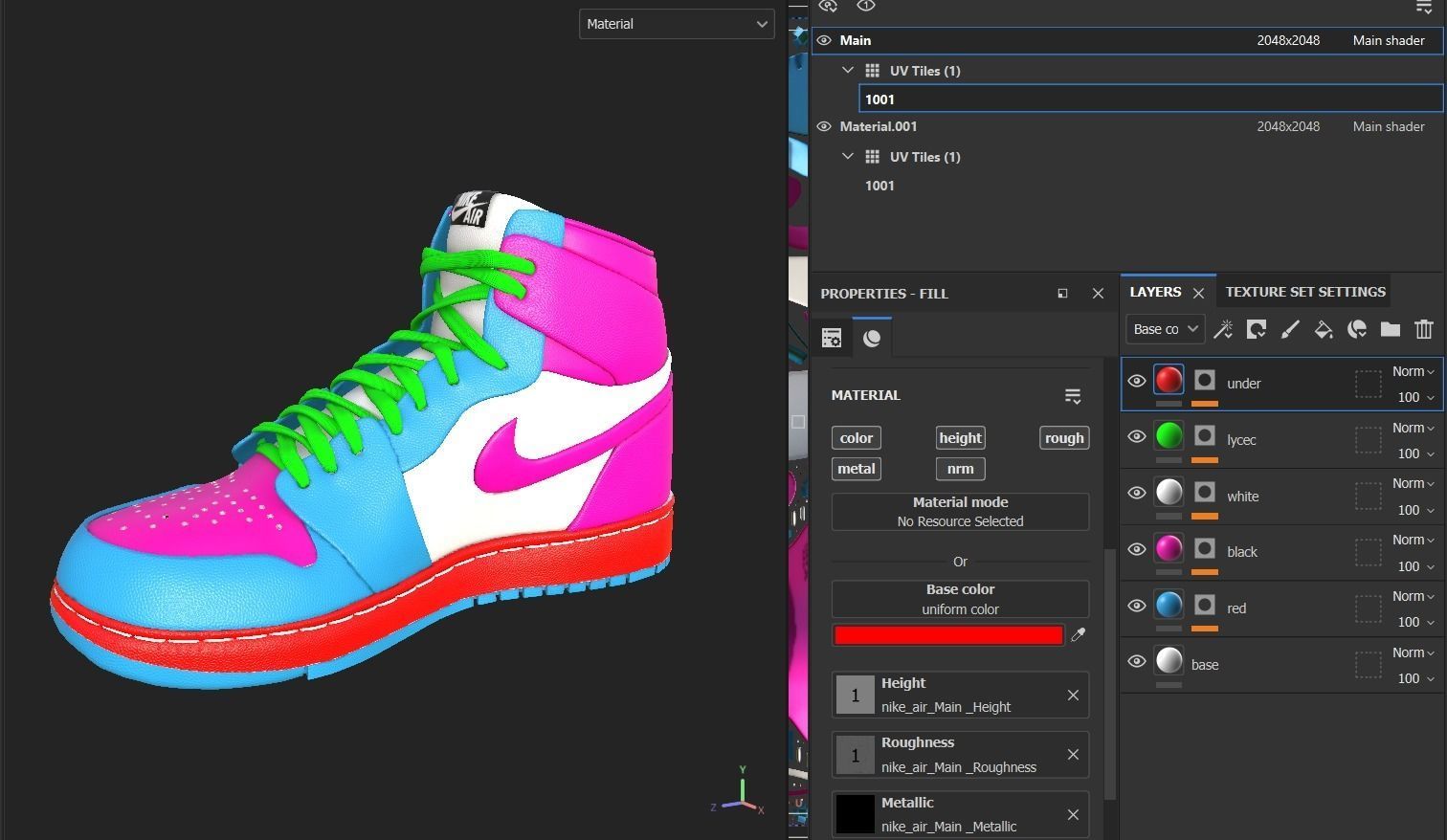Select the mask of the lycec layer
This screenshot has height=840, width=1447.
1205,437
